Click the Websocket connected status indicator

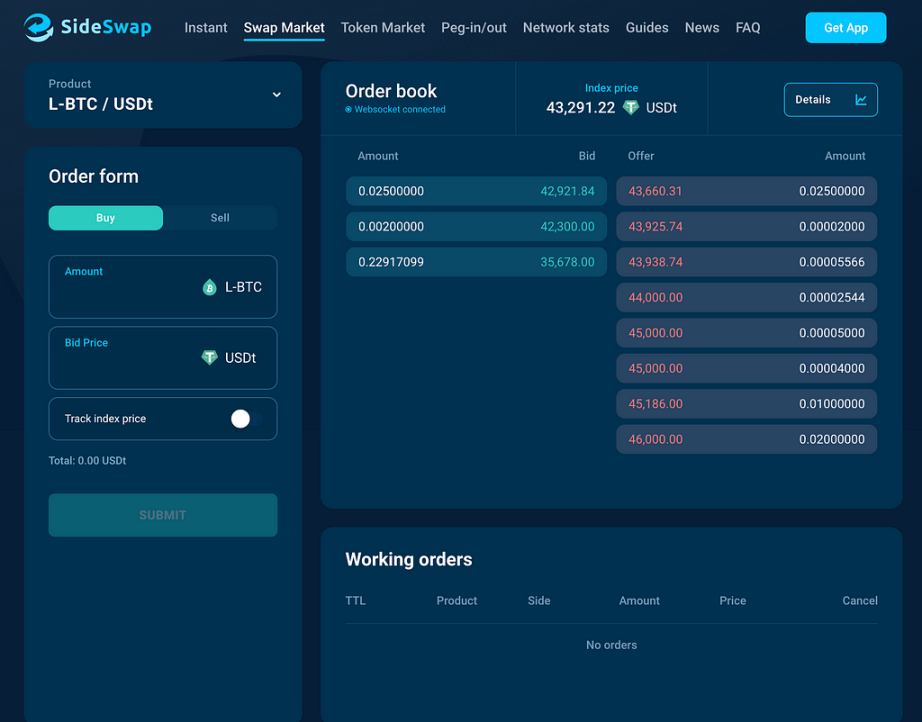pos(396,110)
